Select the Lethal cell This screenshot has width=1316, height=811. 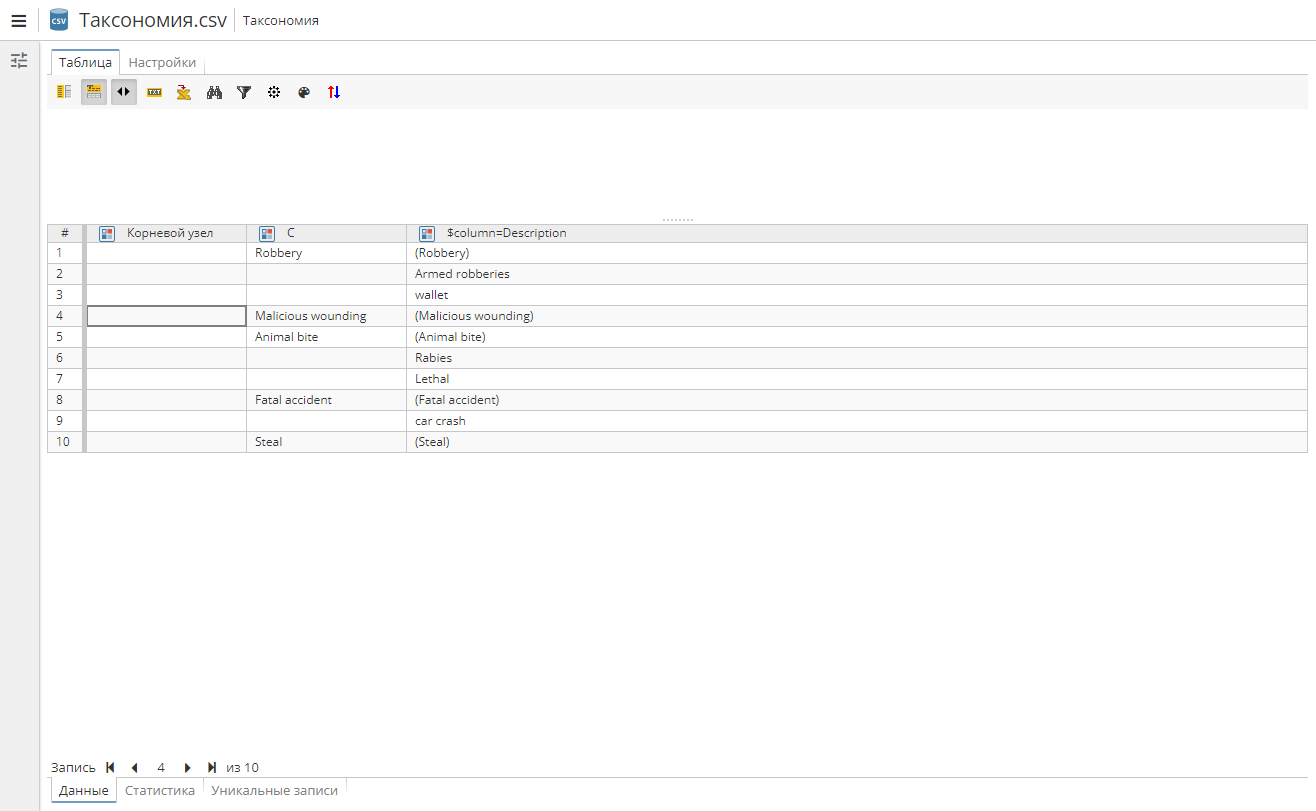click(x=857, y=379)
